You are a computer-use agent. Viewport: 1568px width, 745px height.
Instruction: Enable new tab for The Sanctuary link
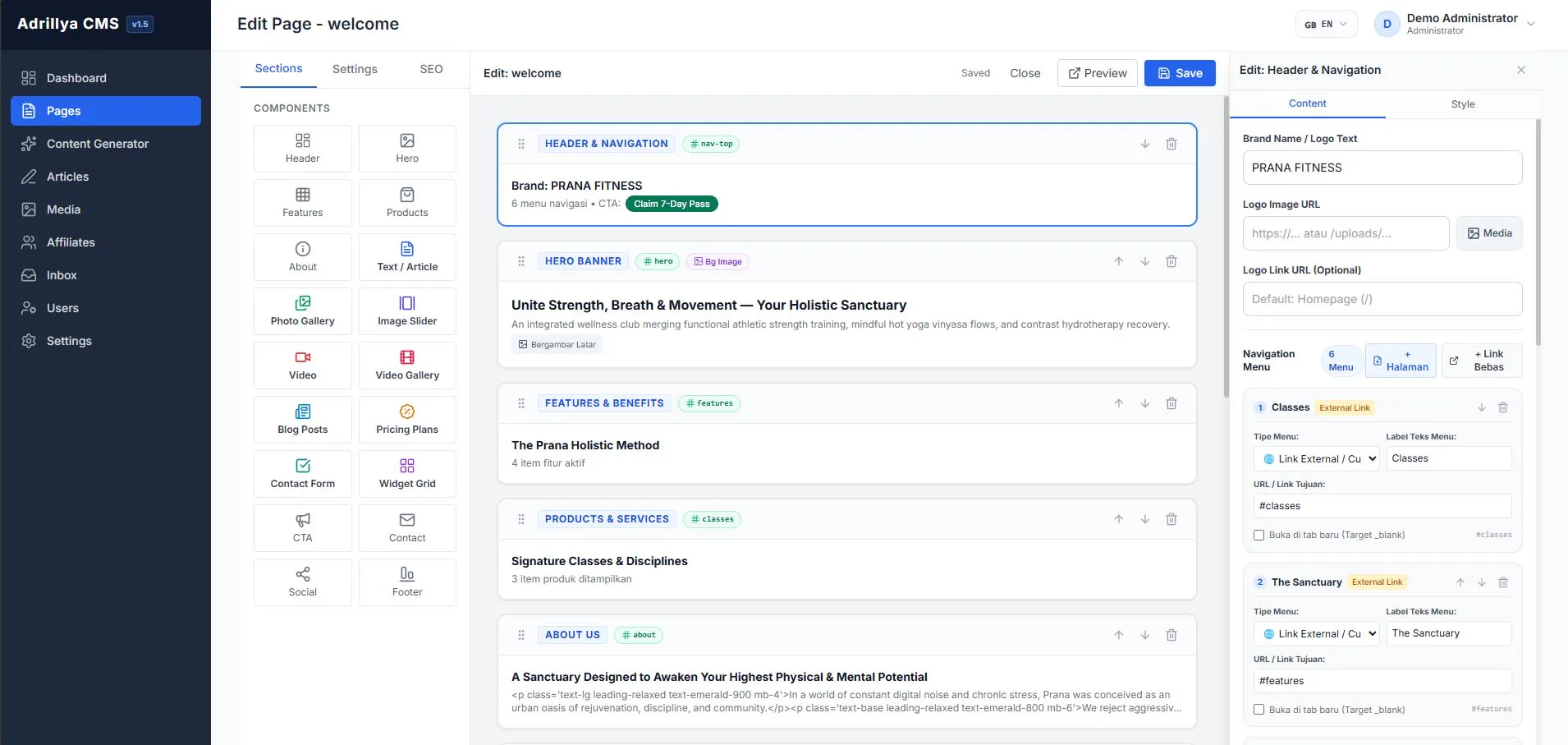(x=1259, y=710)
